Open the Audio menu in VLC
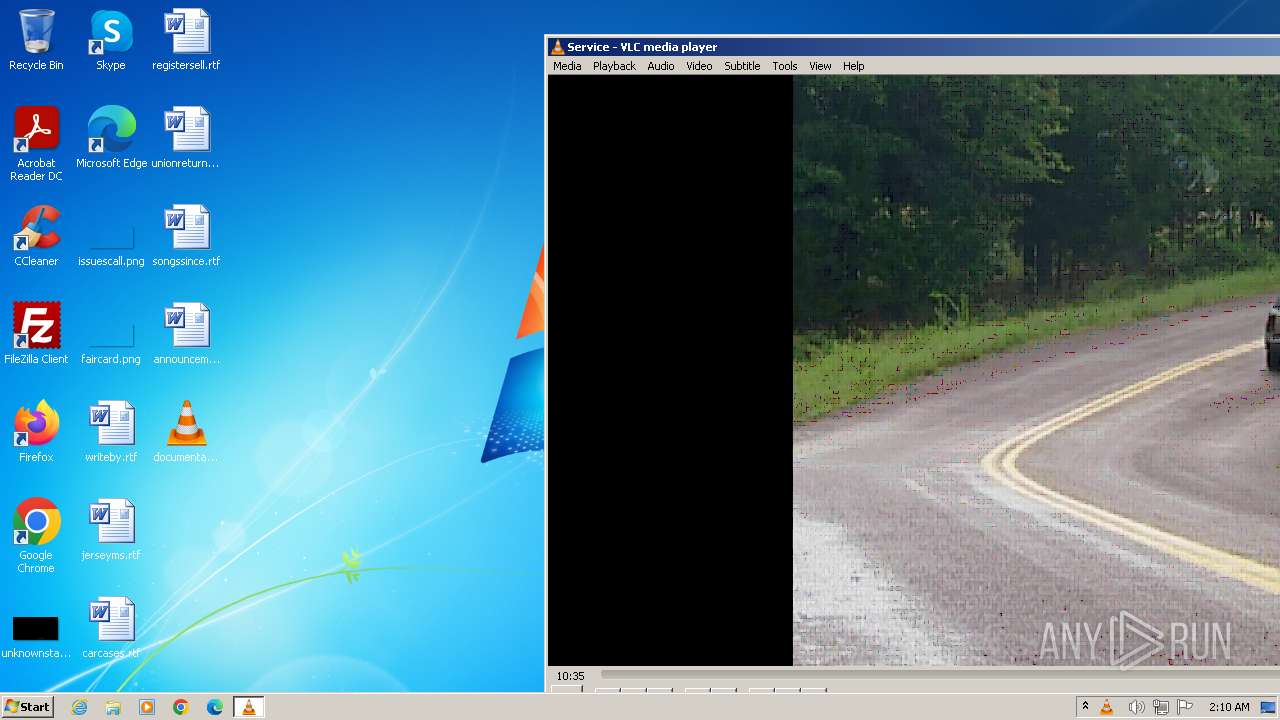The height and width of the screenshot is (720, 1280). point(660,66)
